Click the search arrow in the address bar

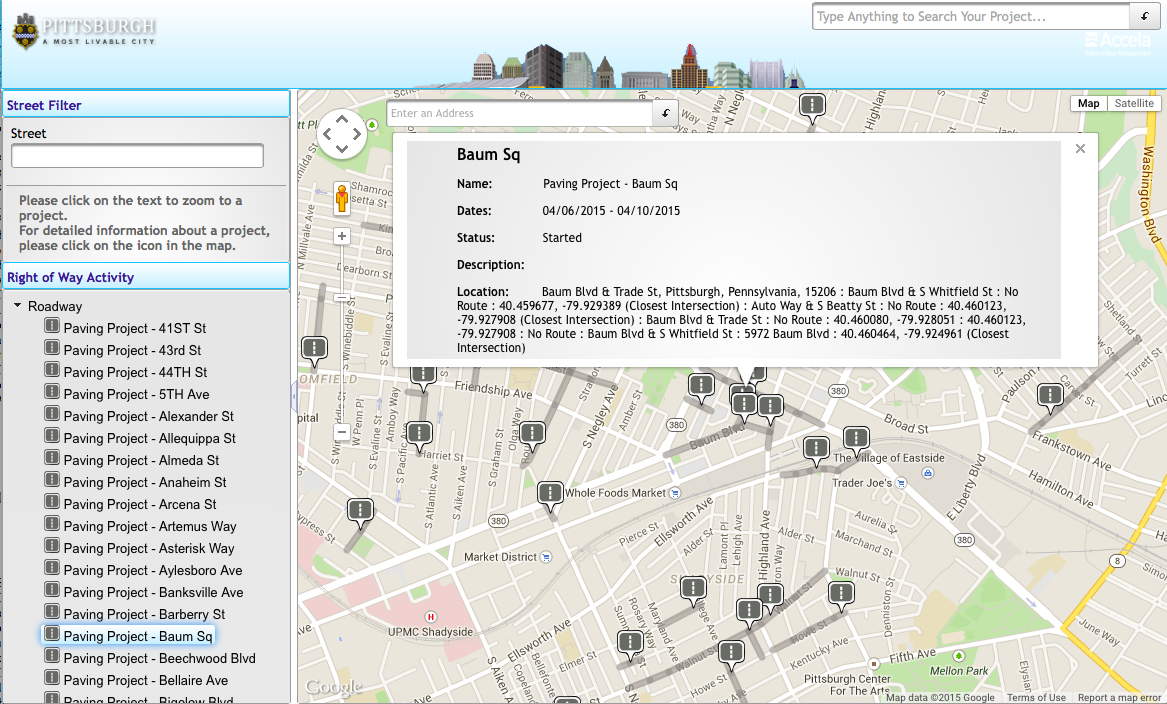[x=664, y=113]
